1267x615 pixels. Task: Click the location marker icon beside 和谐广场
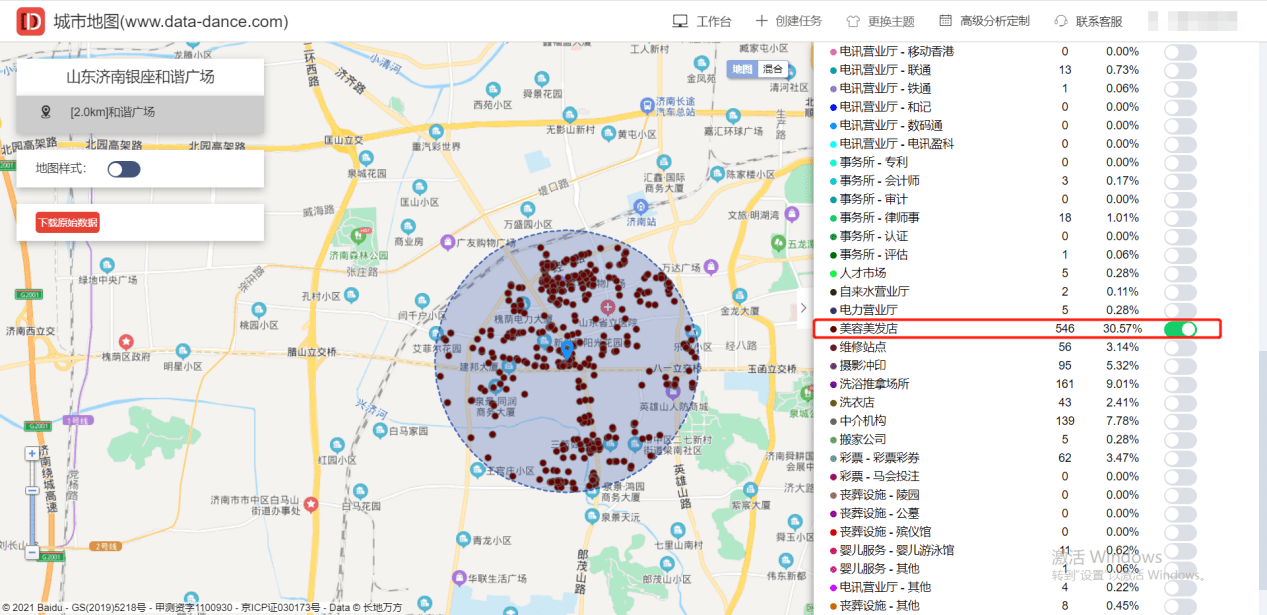point(45,112)
